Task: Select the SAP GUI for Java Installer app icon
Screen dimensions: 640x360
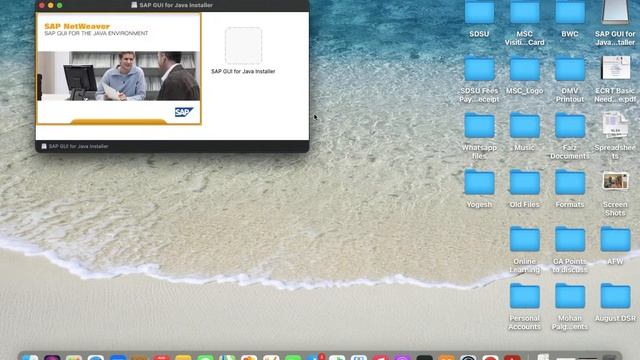Action: click(243, 46)
